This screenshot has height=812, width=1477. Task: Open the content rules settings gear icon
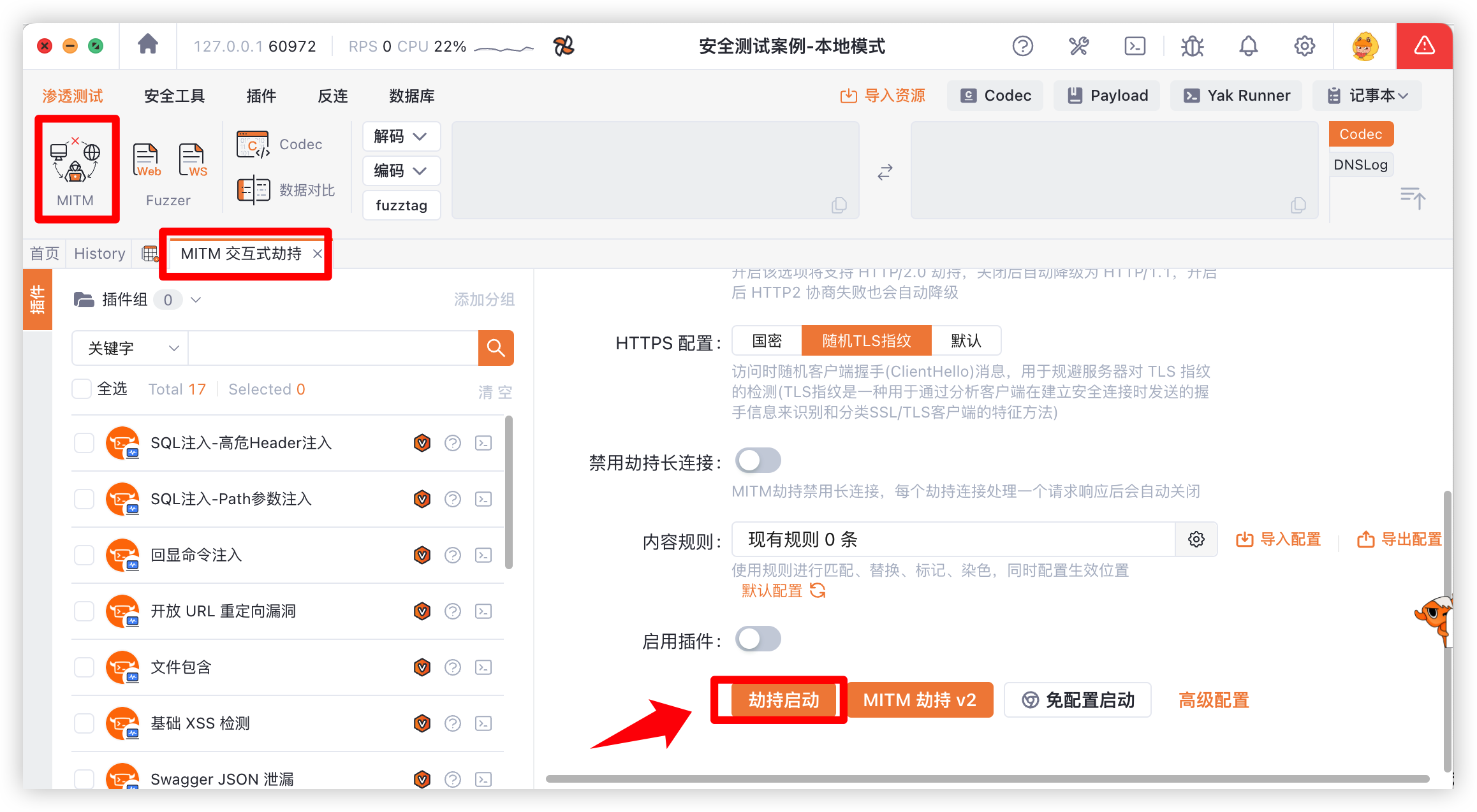pos(1196,539)
